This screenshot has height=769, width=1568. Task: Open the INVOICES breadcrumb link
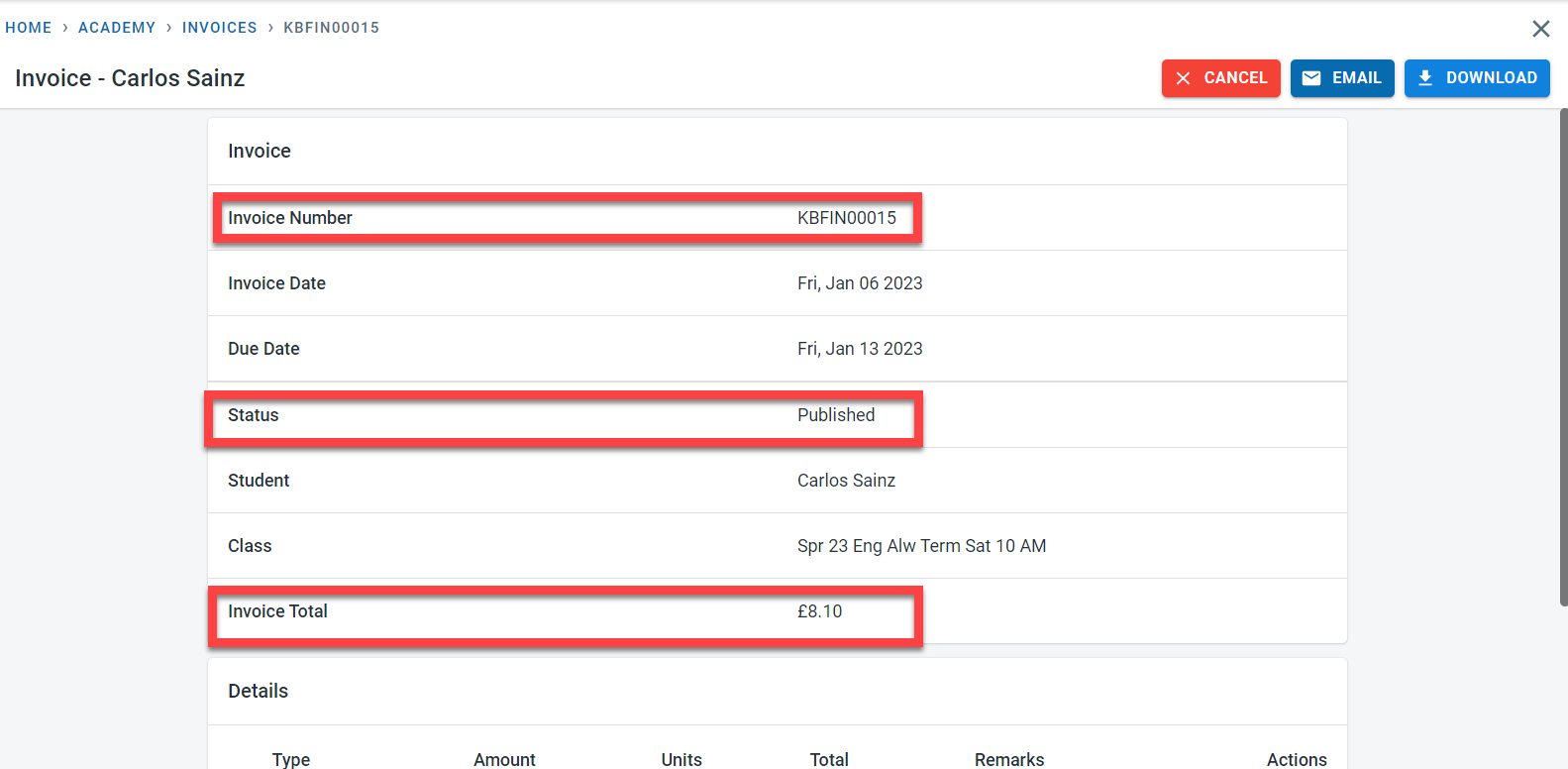pyautogui.click(x=219, y=28)
